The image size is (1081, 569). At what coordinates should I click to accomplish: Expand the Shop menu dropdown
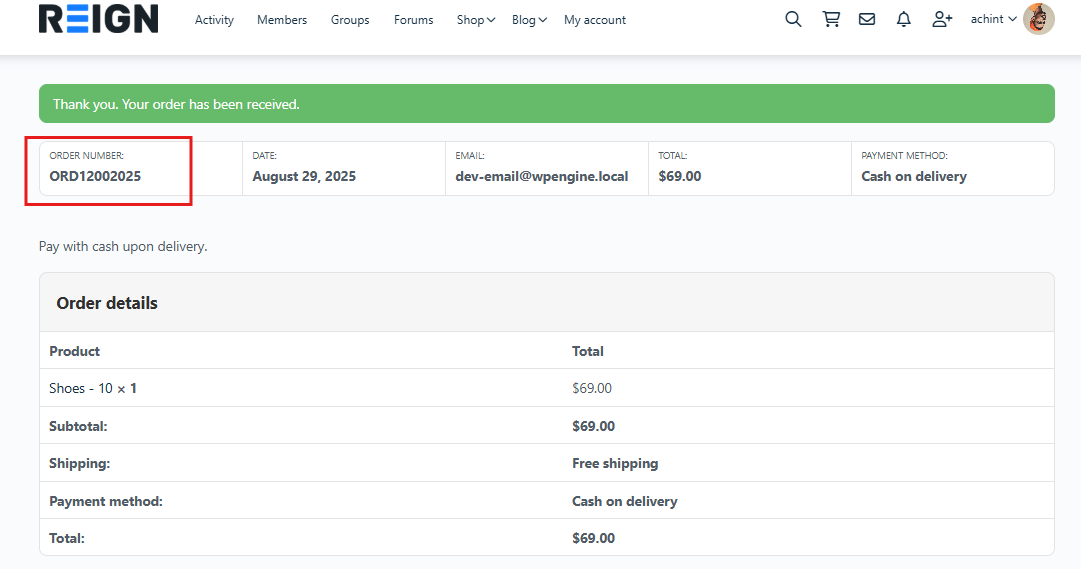[476, 20]
